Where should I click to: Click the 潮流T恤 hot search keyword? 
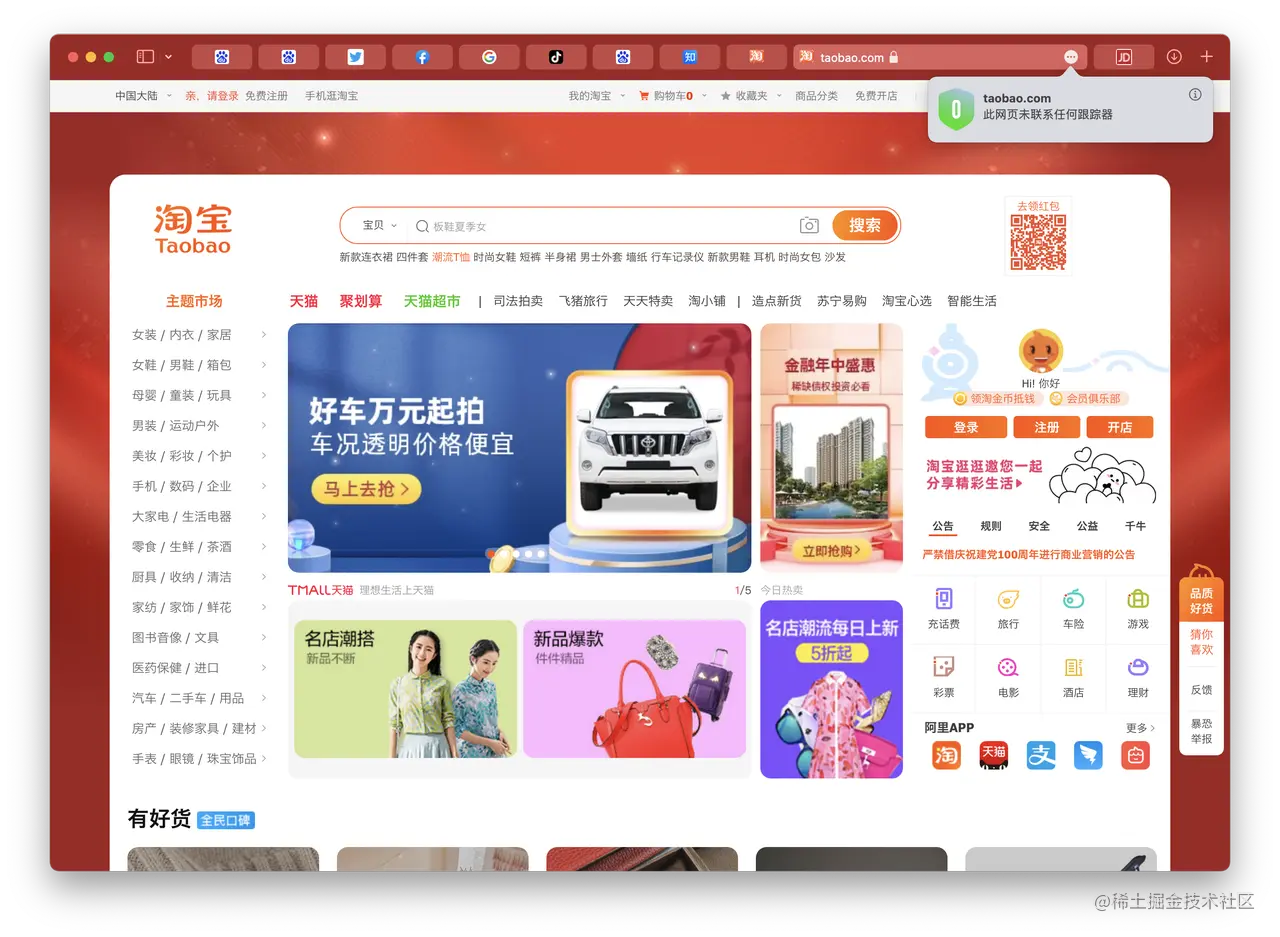point(451,257)
